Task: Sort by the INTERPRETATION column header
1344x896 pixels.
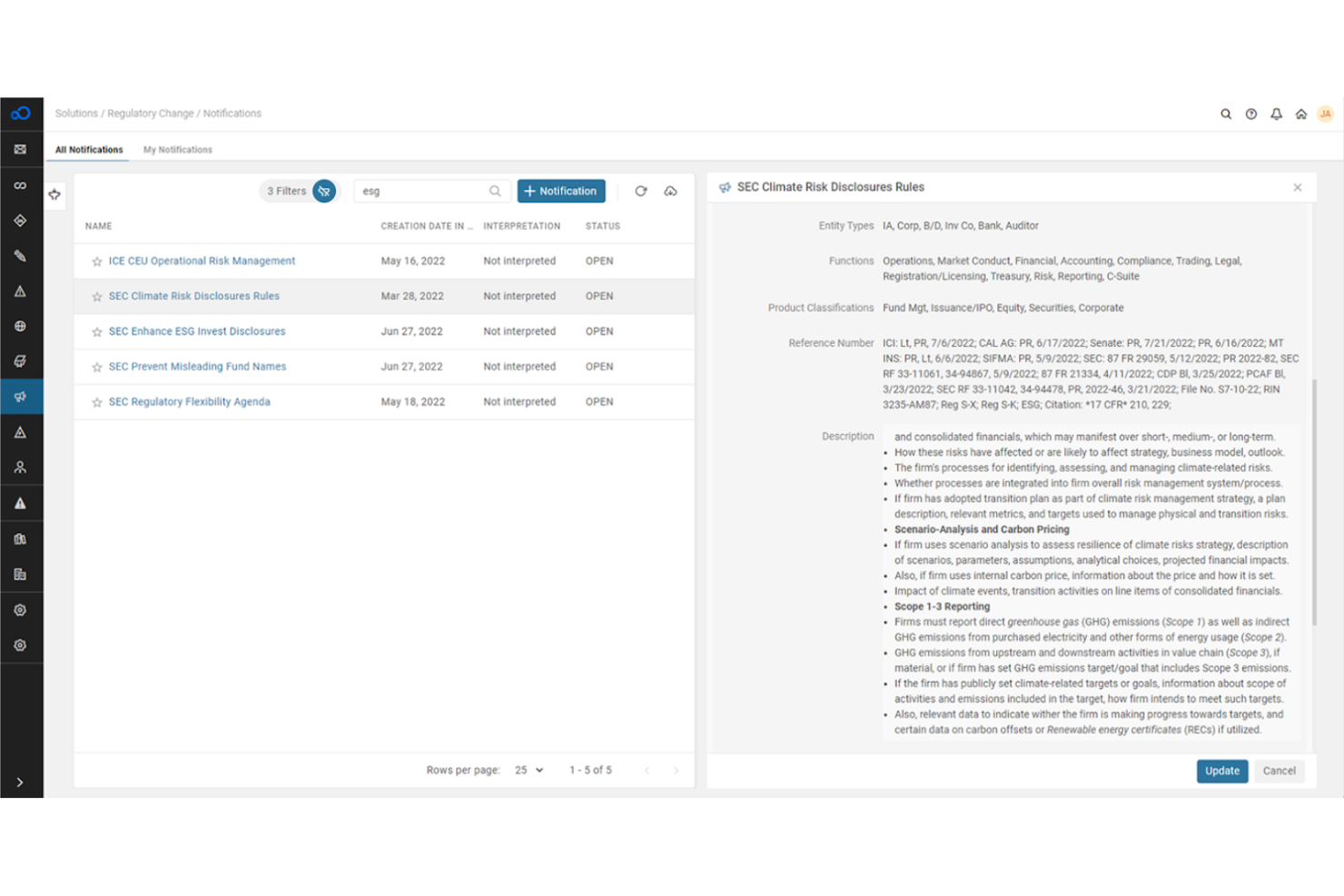Action: (x=522, y=226)
